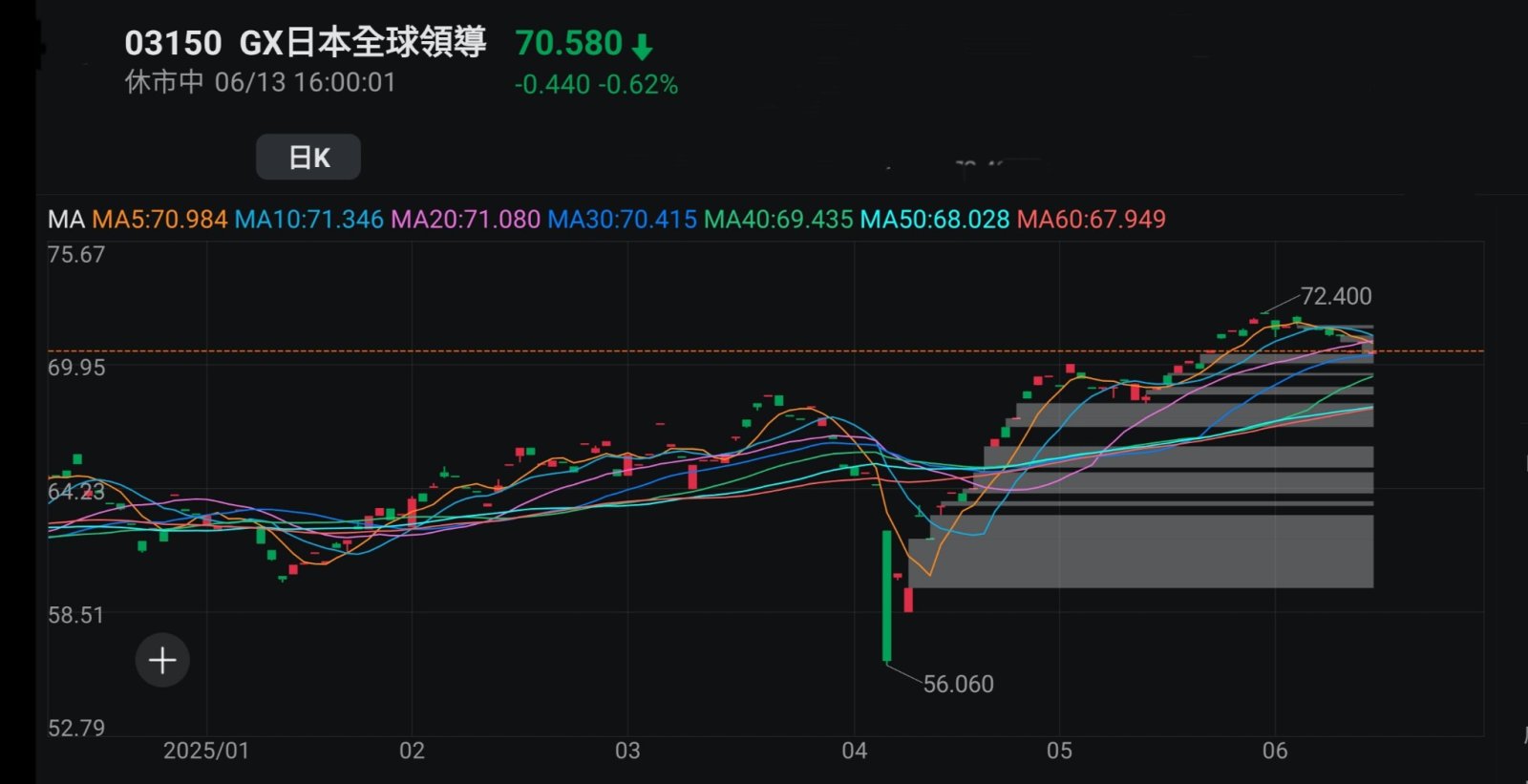Image resolution: width=1528 pixels, height=784 pixels.
Task: Click stock name GX日本全球領導
Action: pyautogui.click(x=363, y=43)
